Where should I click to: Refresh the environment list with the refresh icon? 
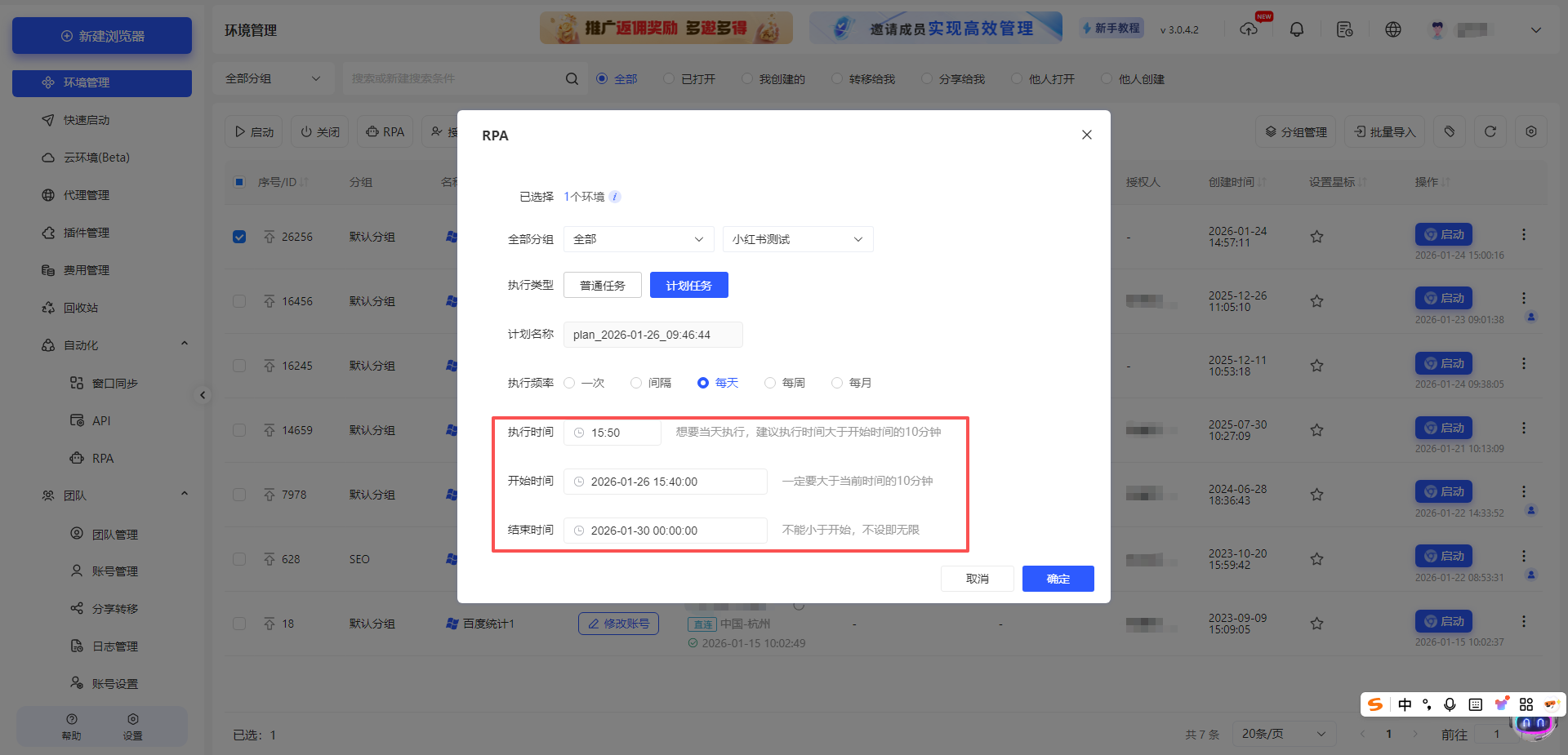pos(1490,131)
